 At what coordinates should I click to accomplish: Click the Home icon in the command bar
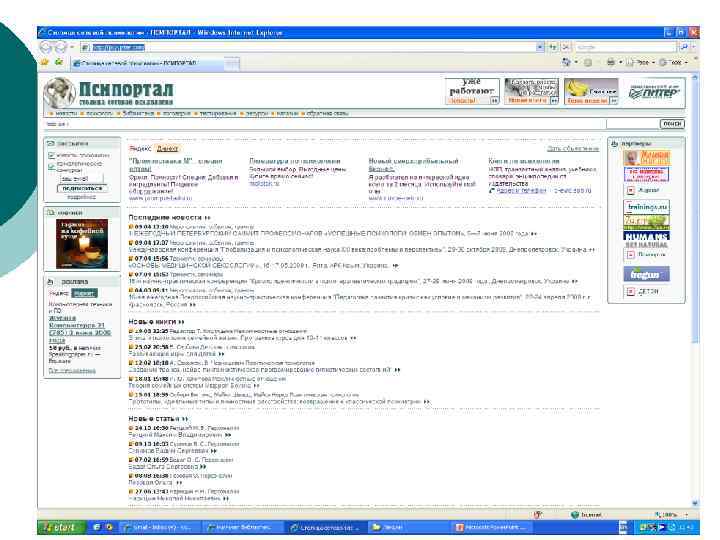567,62
